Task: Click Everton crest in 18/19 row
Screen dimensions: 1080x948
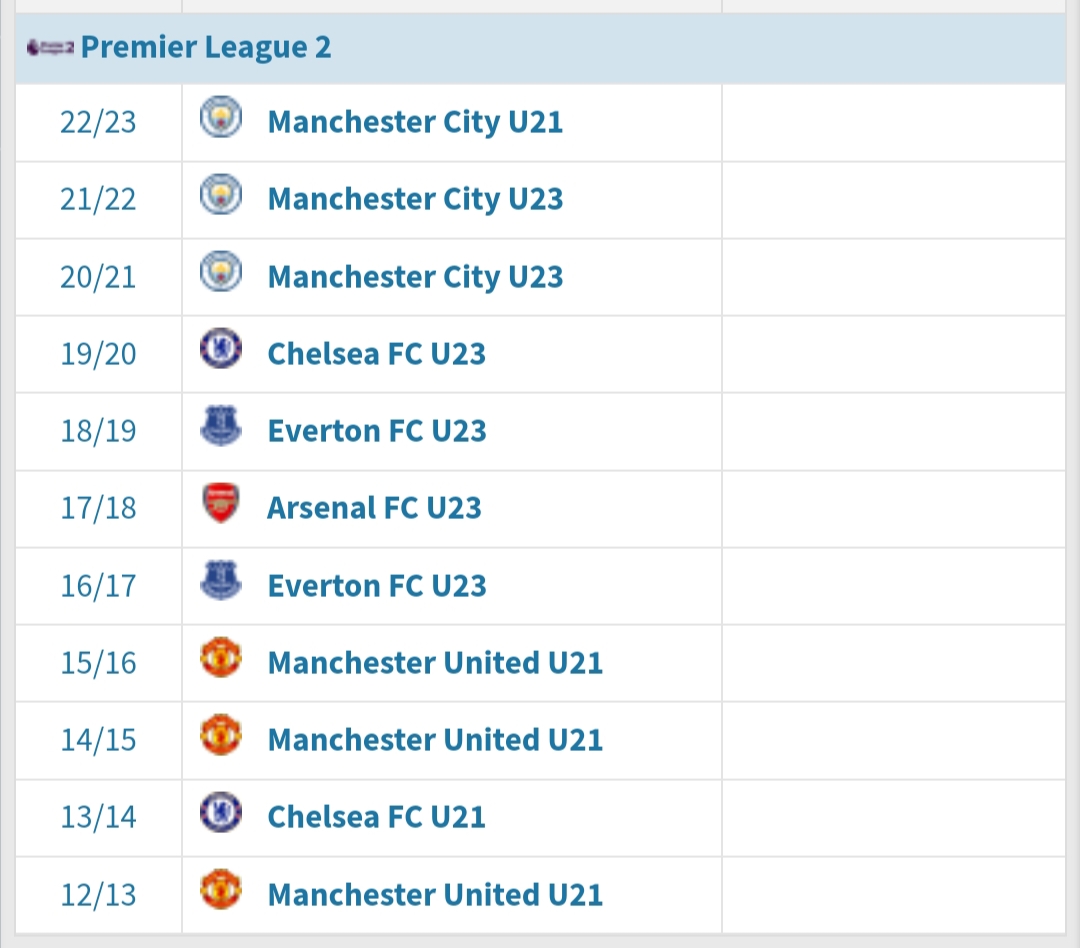Action: click(x=220, y=426)
